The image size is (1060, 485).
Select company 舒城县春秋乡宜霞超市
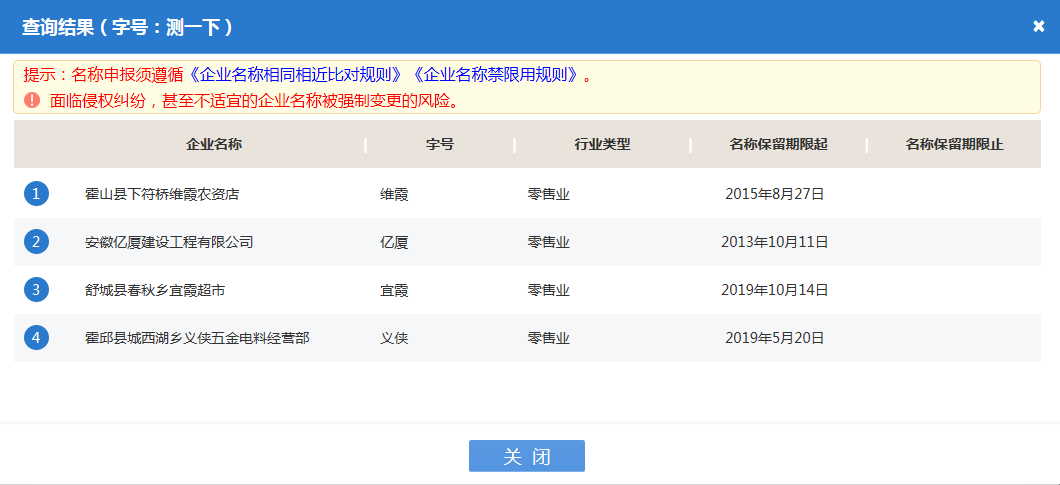(155, 290)
